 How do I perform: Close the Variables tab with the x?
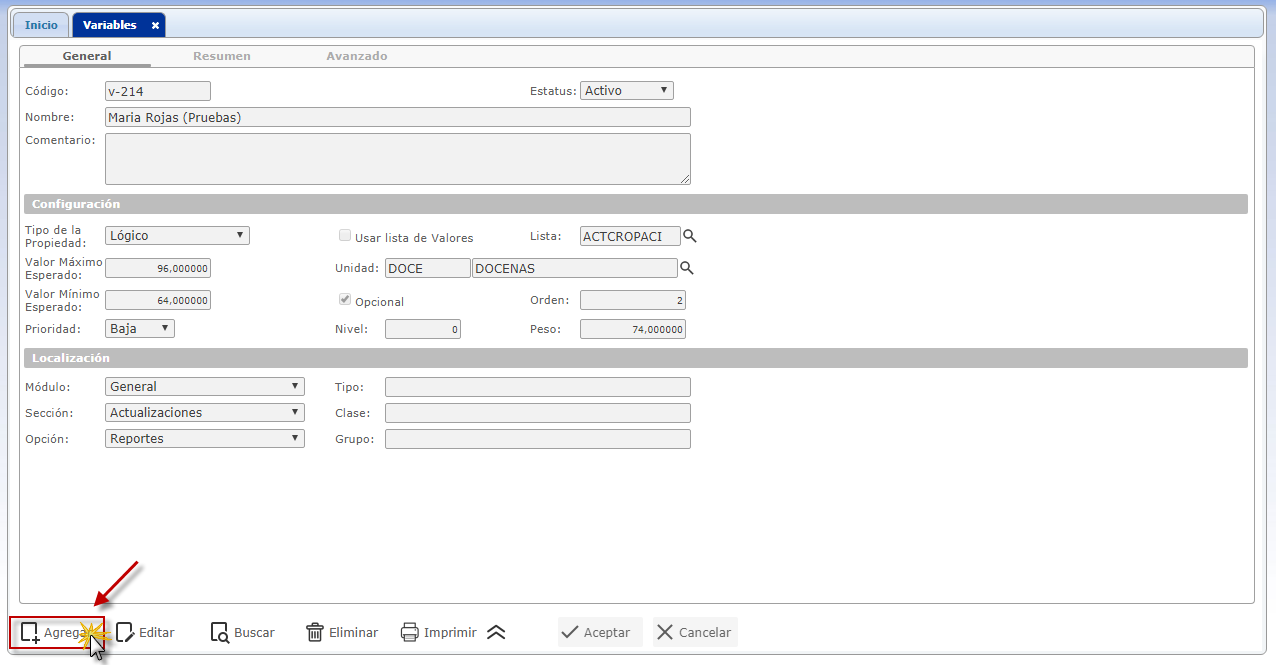pos(155,25)
